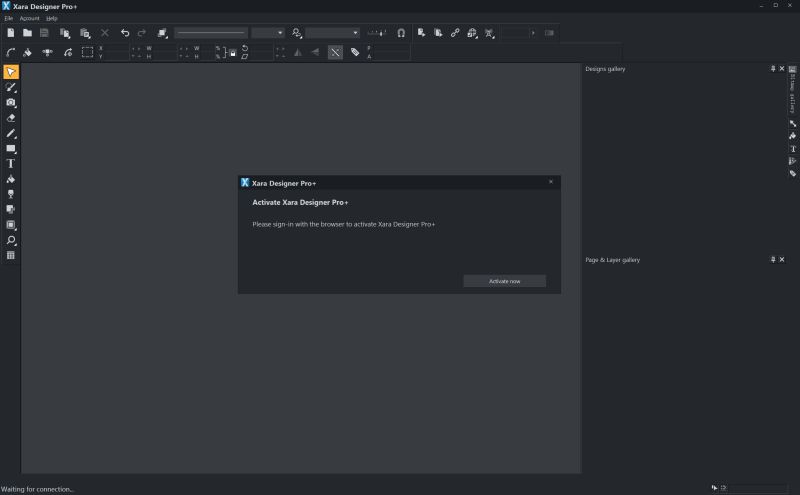The image size is (800, 495).
Task: Click the Paste clipboard icon
Action: [x=85, y=33]
